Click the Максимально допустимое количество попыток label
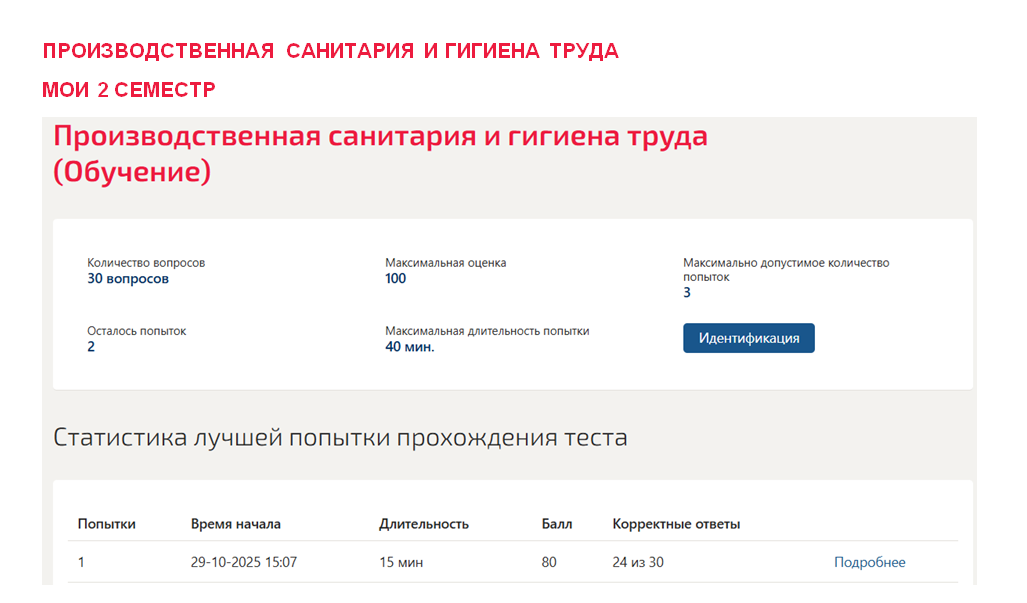 point(786,270)
